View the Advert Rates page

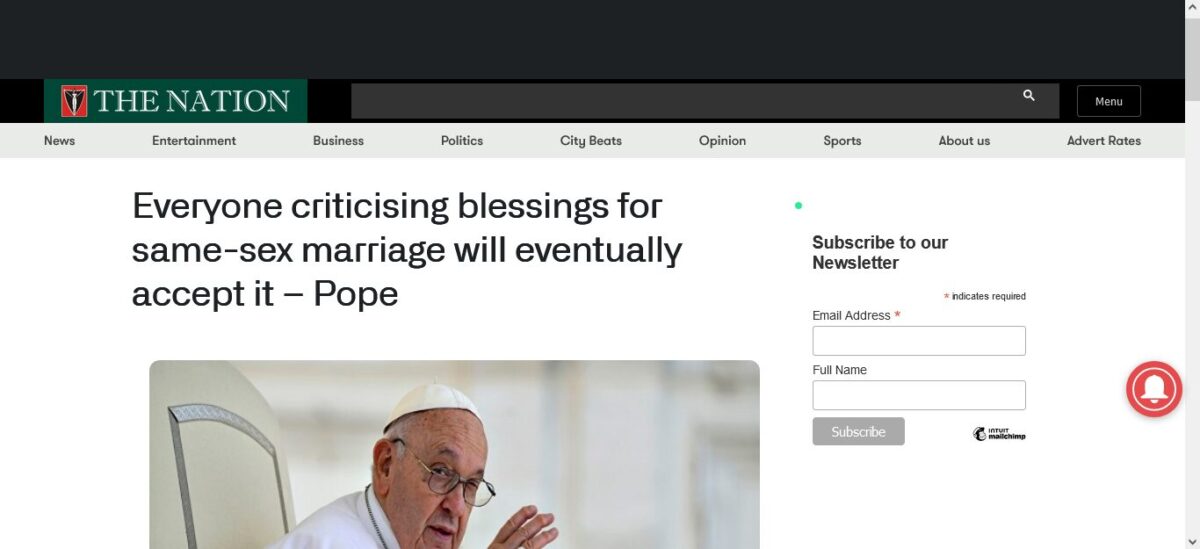pyautogui.click(x=1104, y=141)
